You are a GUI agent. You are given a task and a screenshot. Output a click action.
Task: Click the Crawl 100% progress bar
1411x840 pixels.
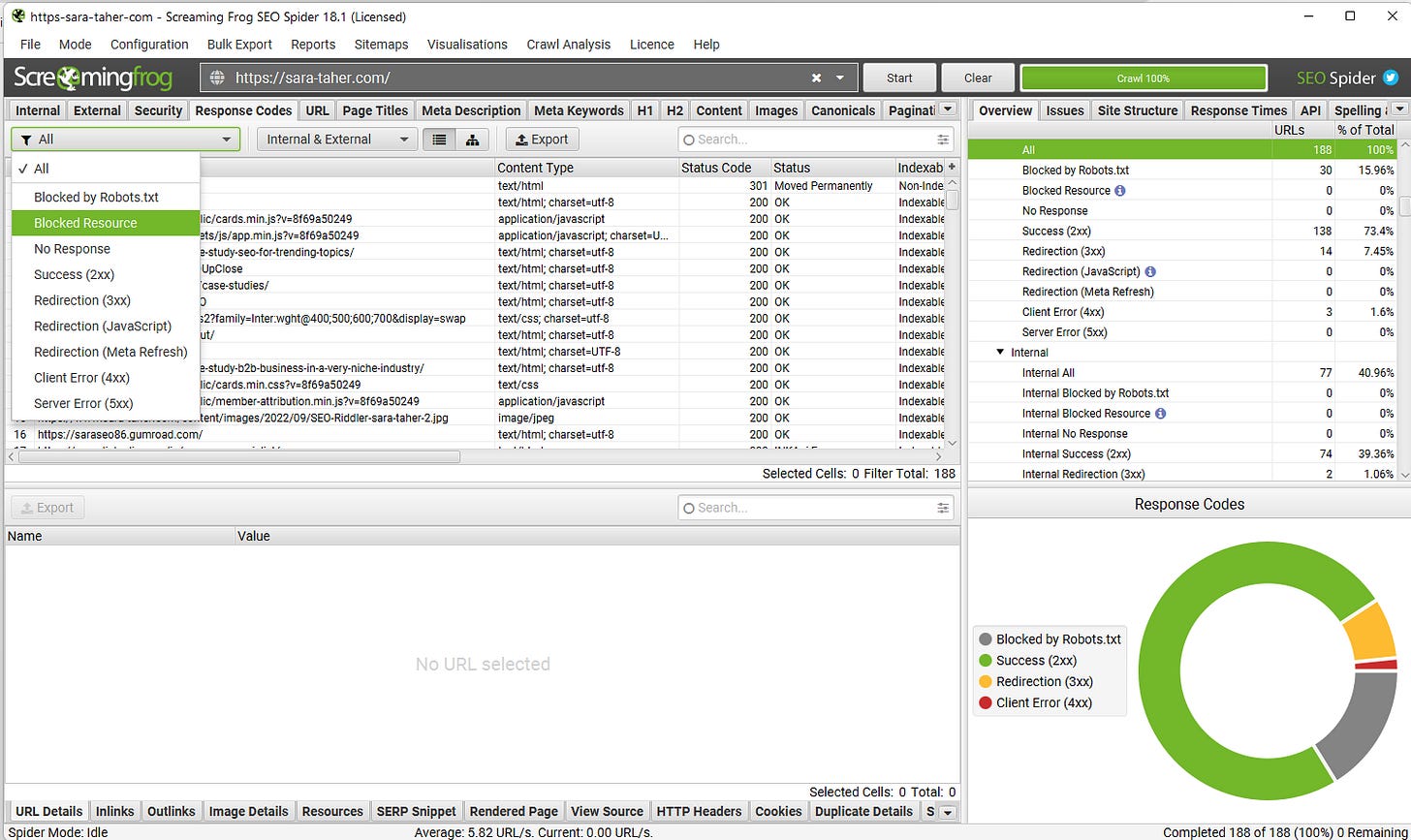[x=1144, y=78]
